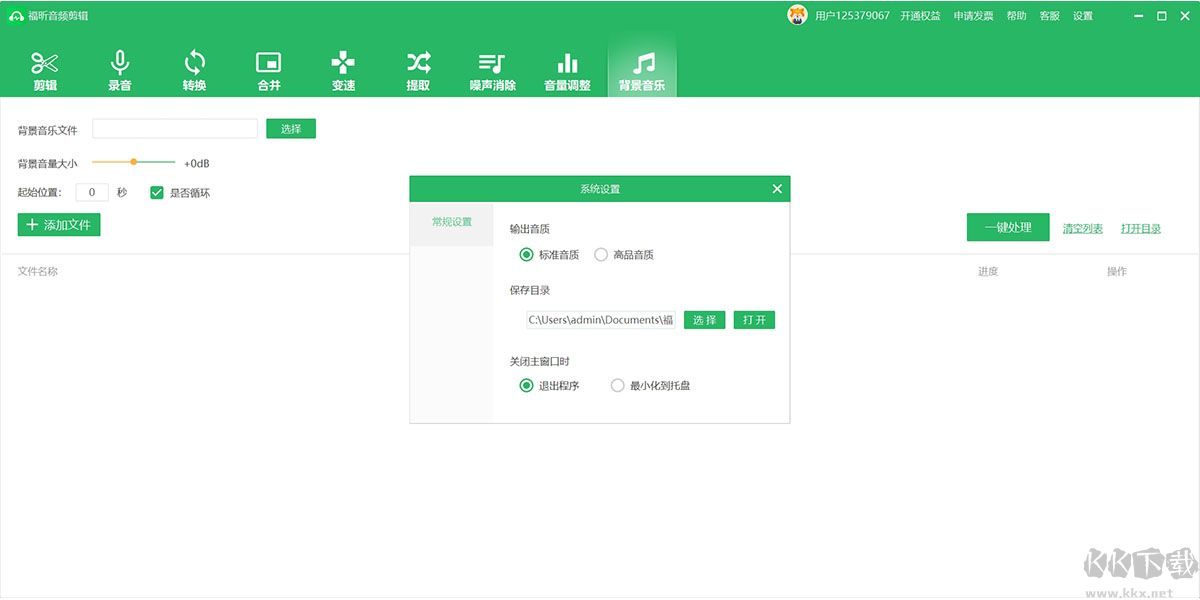Click the user avatar icon
Image resolution: width=1200 pixels, height=600 pixels.
click(797, 15)
